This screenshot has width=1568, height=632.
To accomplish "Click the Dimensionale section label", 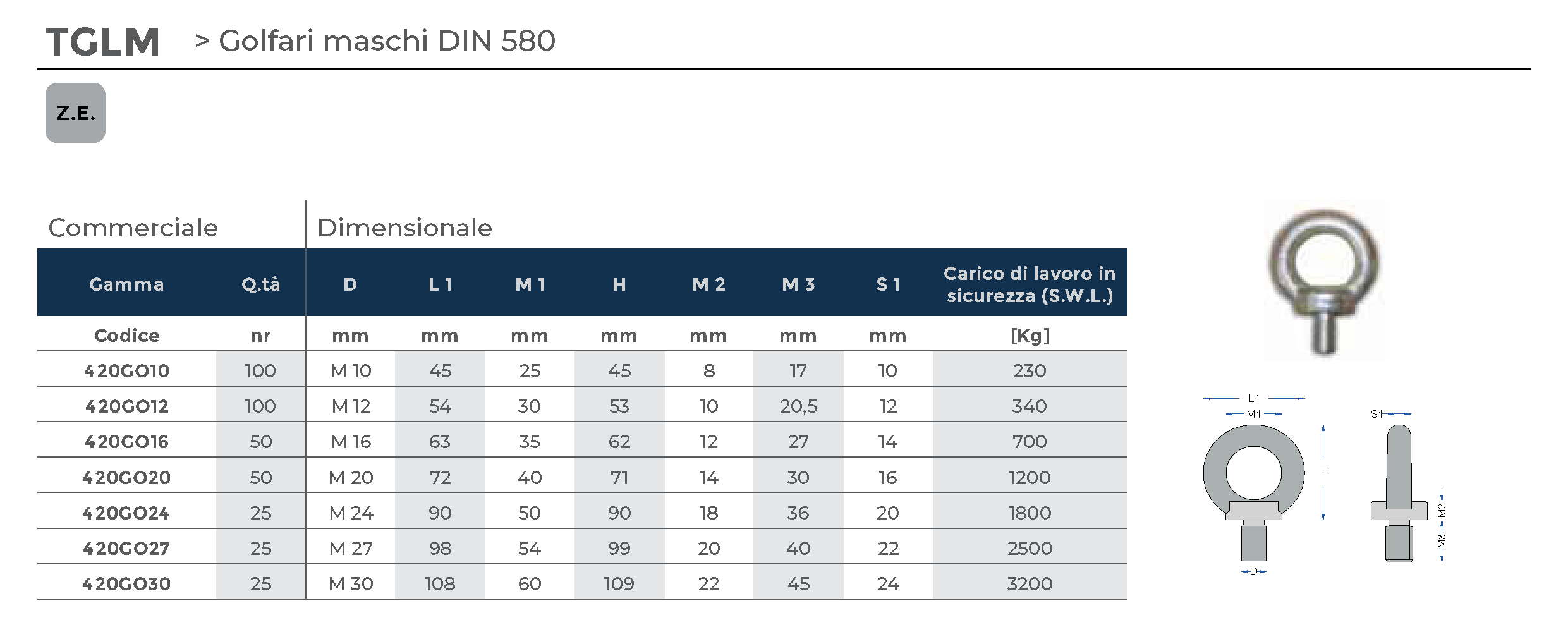I will 404,228.
